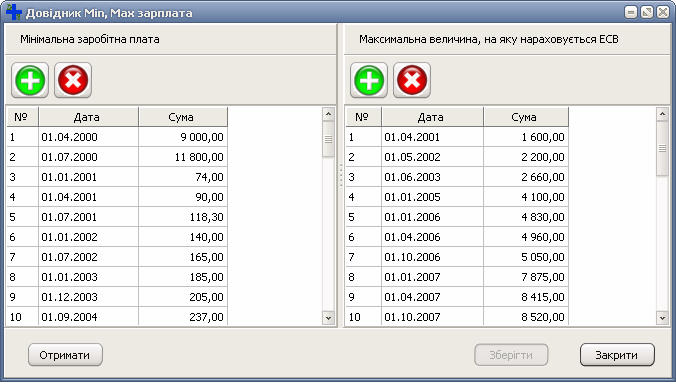This screenshot has width=676, height=384.
Task: Select date cell 01.09.2004
Action: click(x=88, y=316)
